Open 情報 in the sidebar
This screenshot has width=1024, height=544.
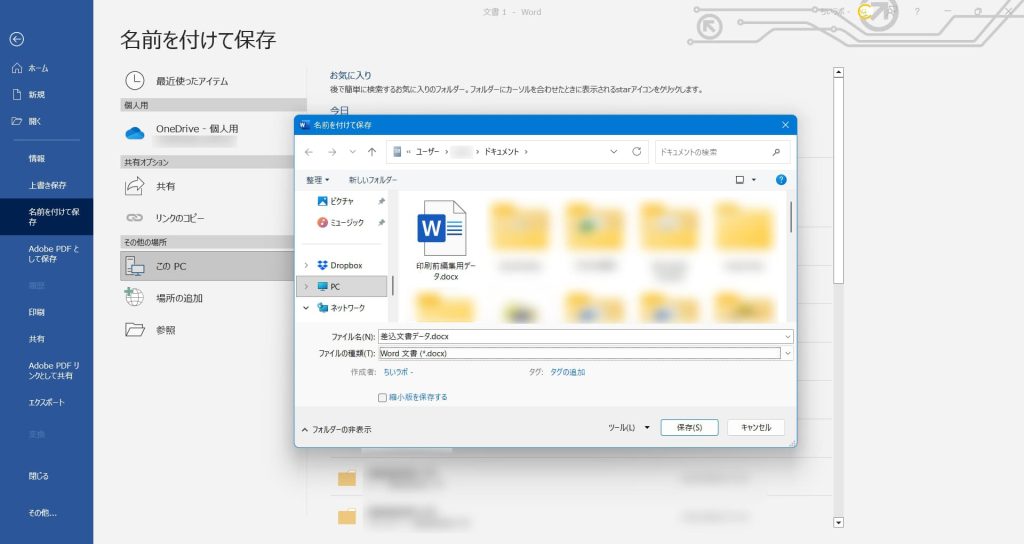(x=37, y=159)
